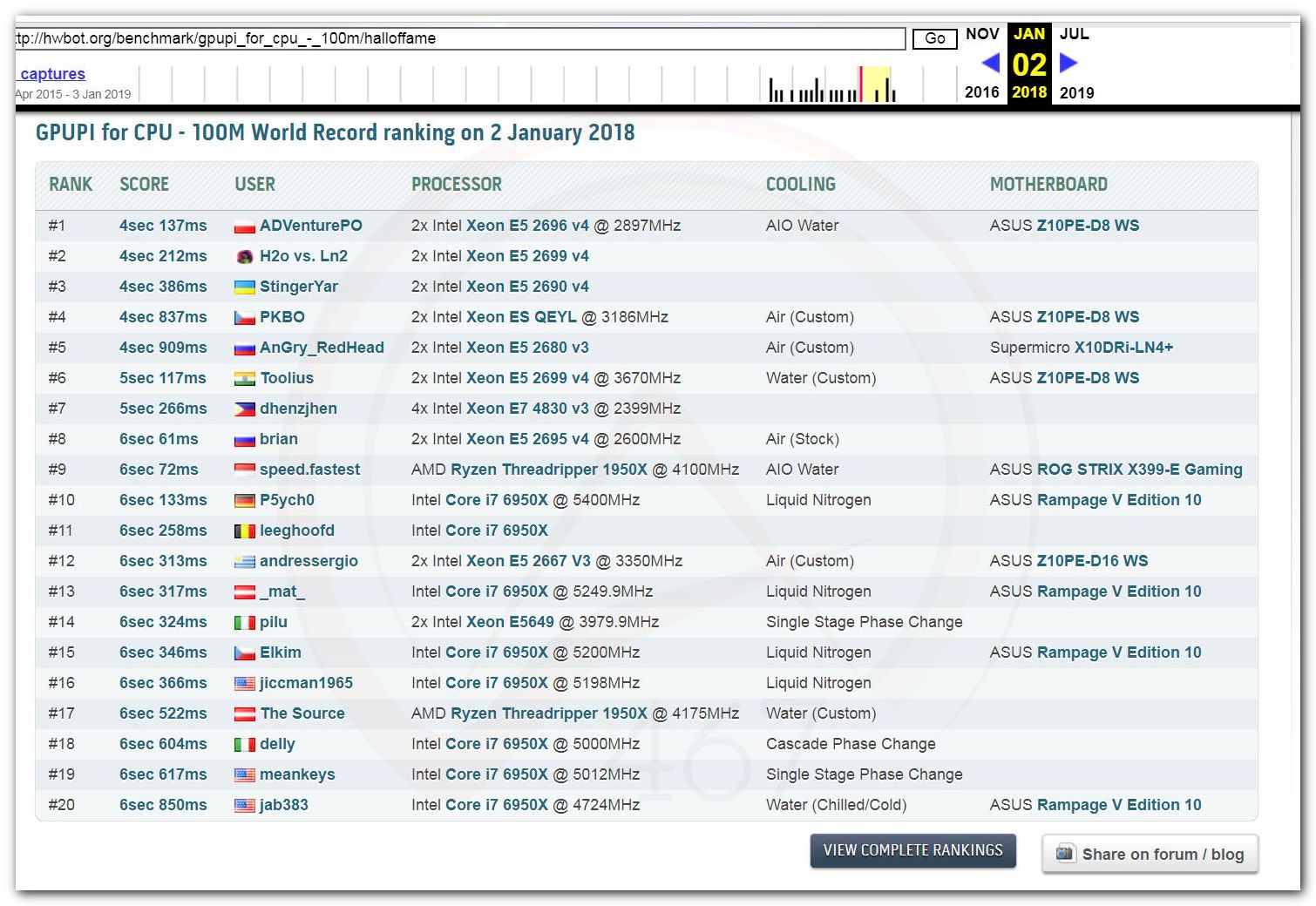The width and height of the screenshot is (1316, 906).
Task: Open Xeon E7 4830 v3 processor link
Action: coord(528,409)
